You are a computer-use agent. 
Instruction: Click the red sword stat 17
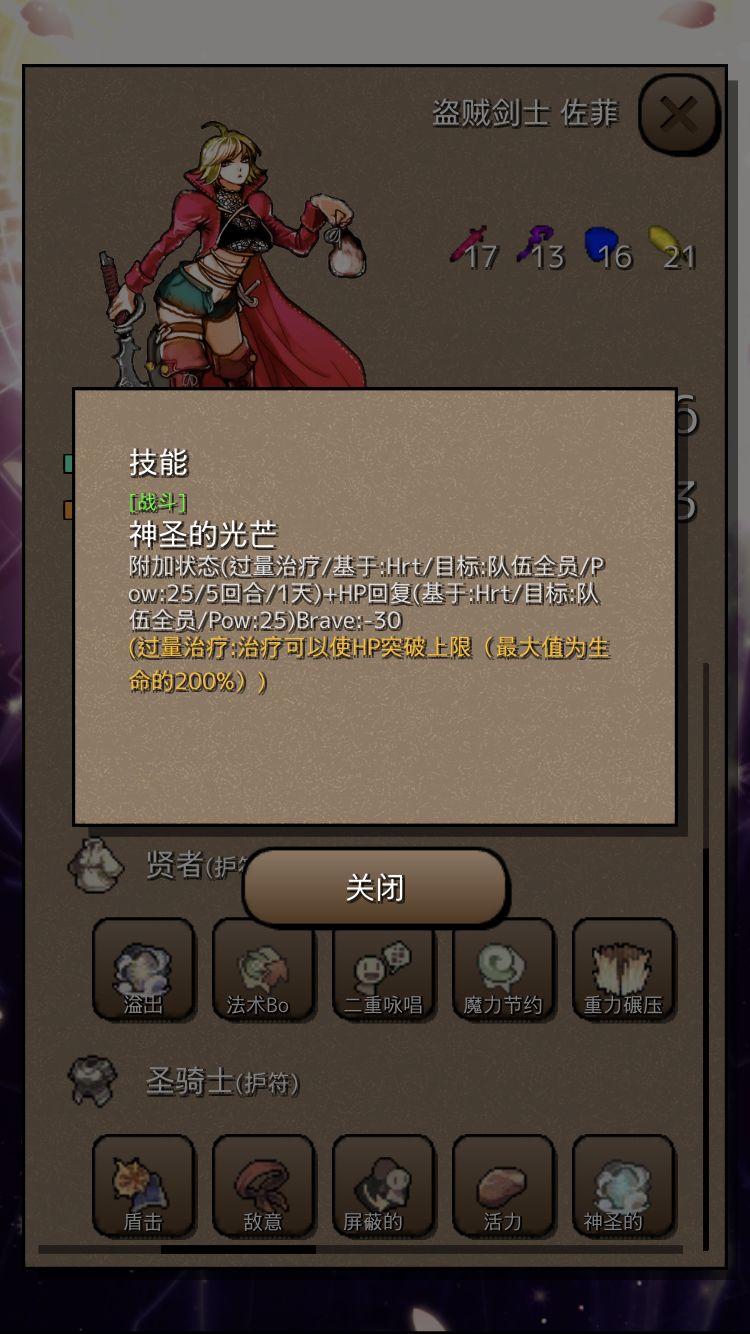click(474, 250)
